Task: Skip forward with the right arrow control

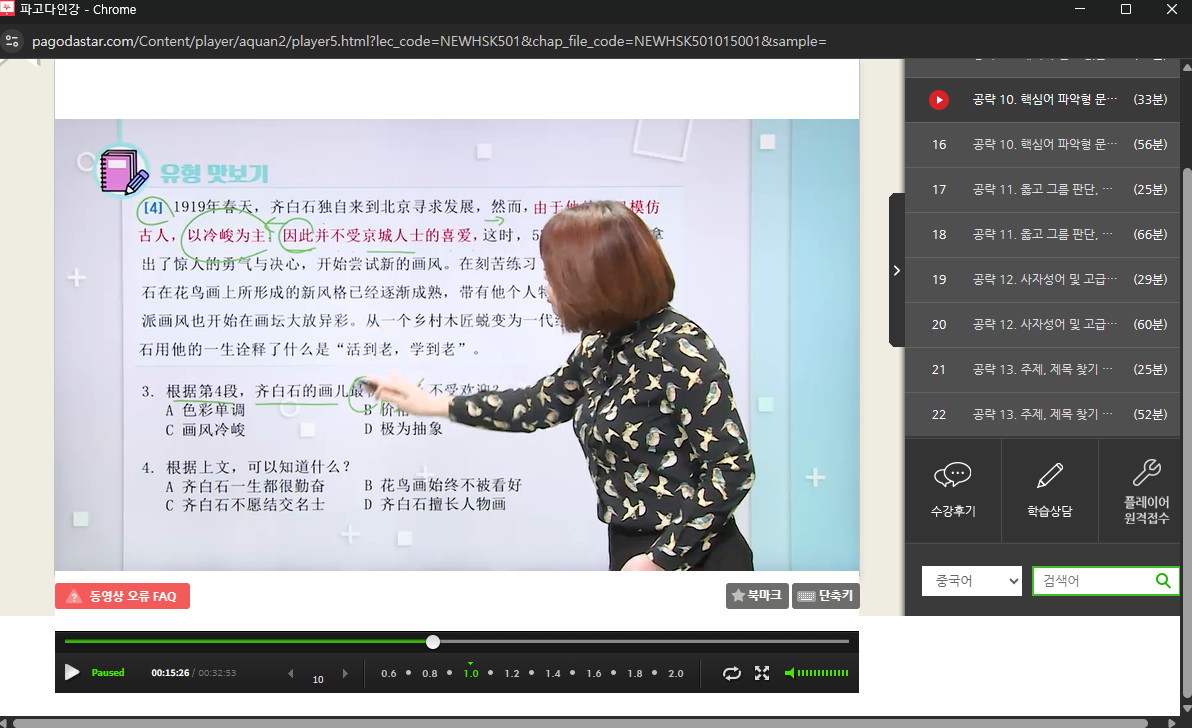Action: click(345, 673)
